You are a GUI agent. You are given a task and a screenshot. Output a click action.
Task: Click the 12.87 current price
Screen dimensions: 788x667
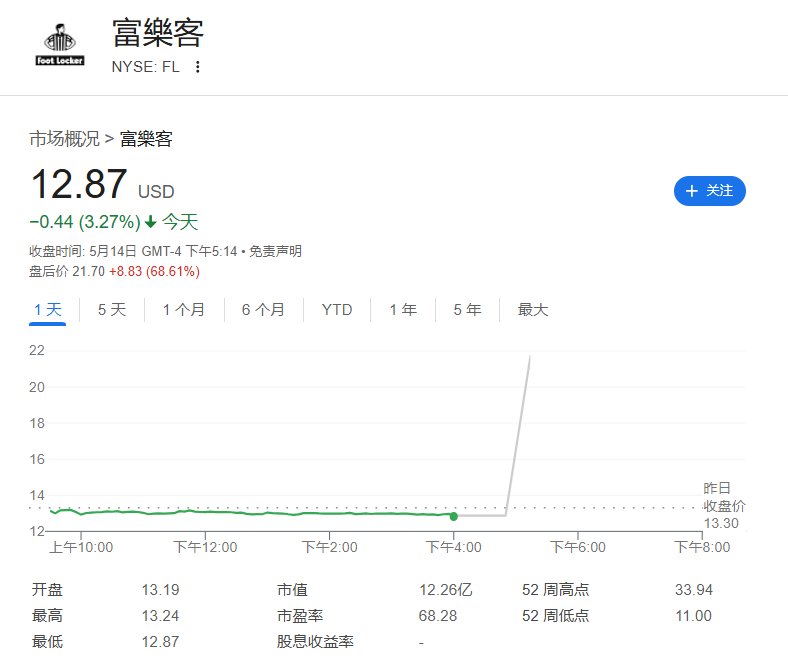(79, 184)
